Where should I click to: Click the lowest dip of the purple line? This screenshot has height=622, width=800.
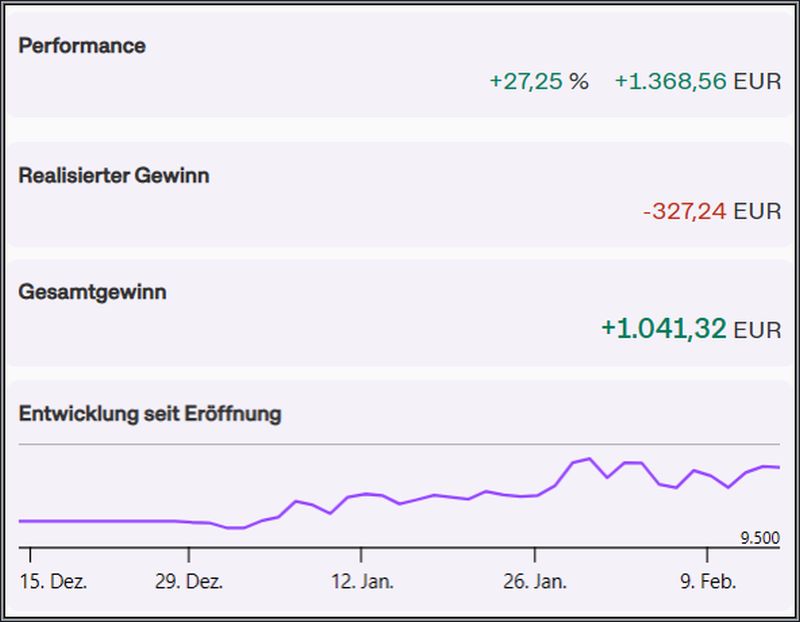point(236,528)
